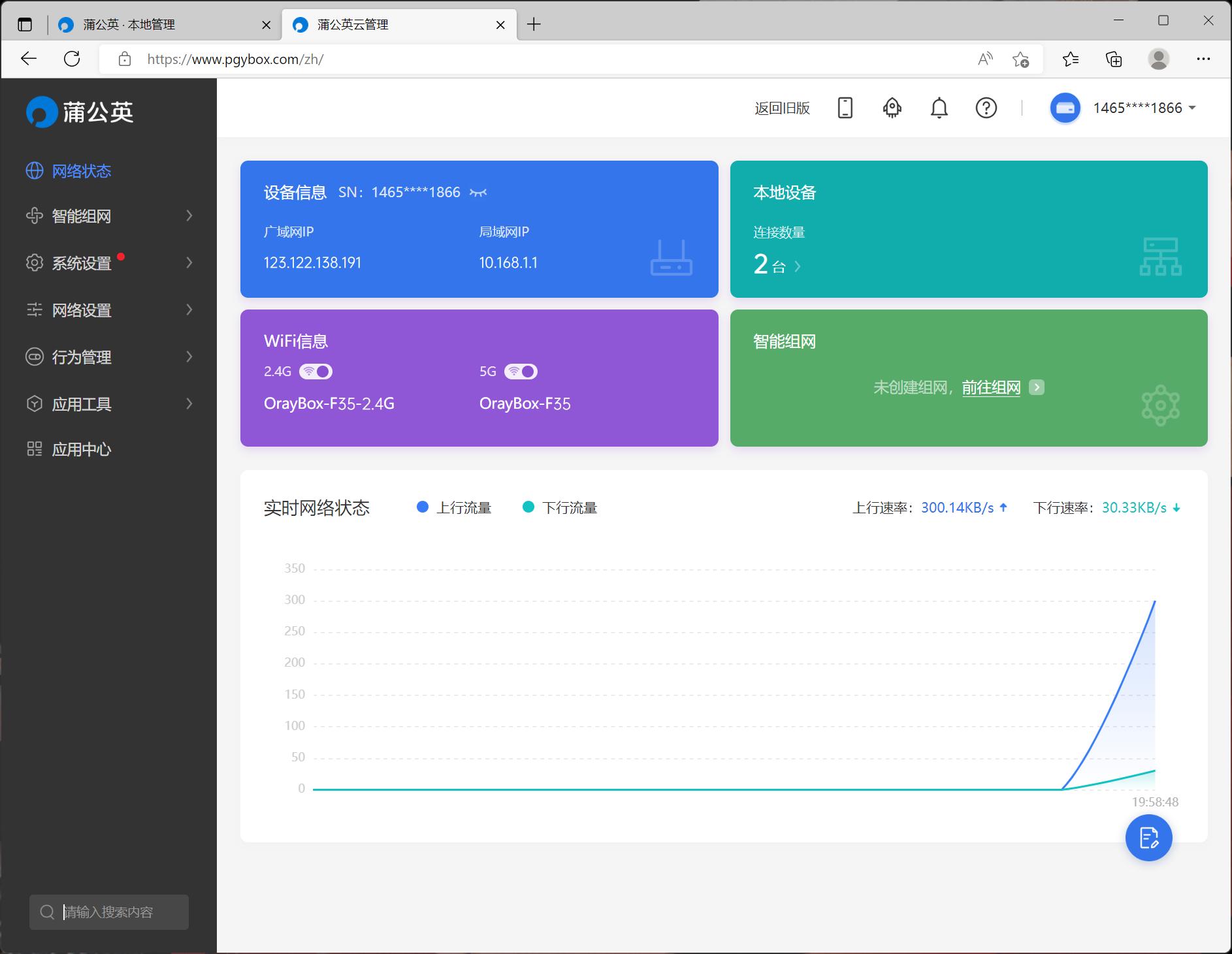Toggle the 5G WiFi switch
1232x954 pixels.
pyautogui.click(x=521, y=371)
